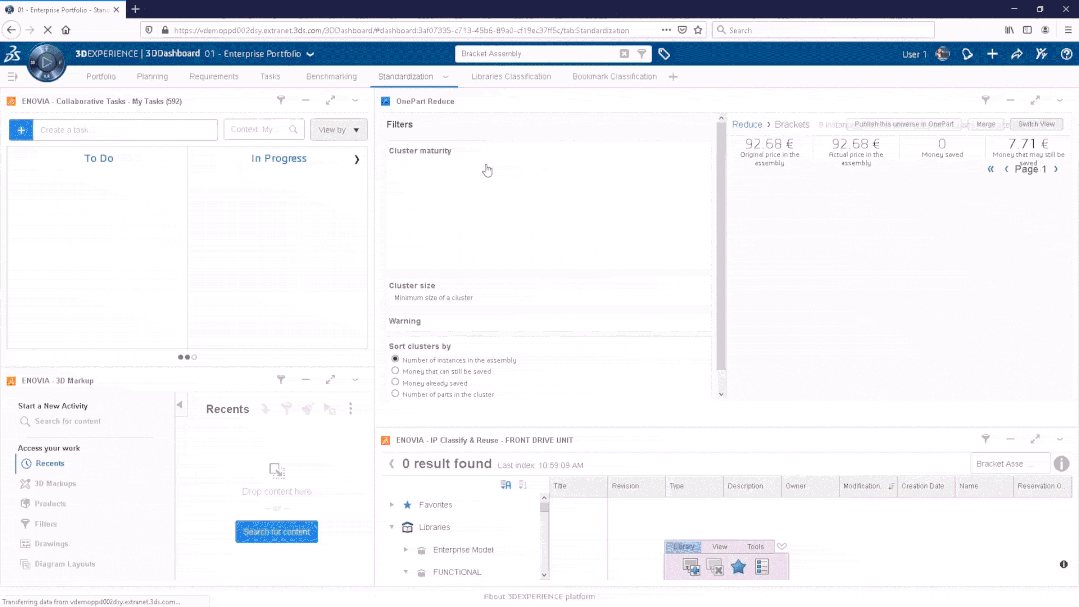The height and width of the screenshot is (607, 1079).
Task: Click the Add to library toolbar icon
Action: tap(691, 567)
